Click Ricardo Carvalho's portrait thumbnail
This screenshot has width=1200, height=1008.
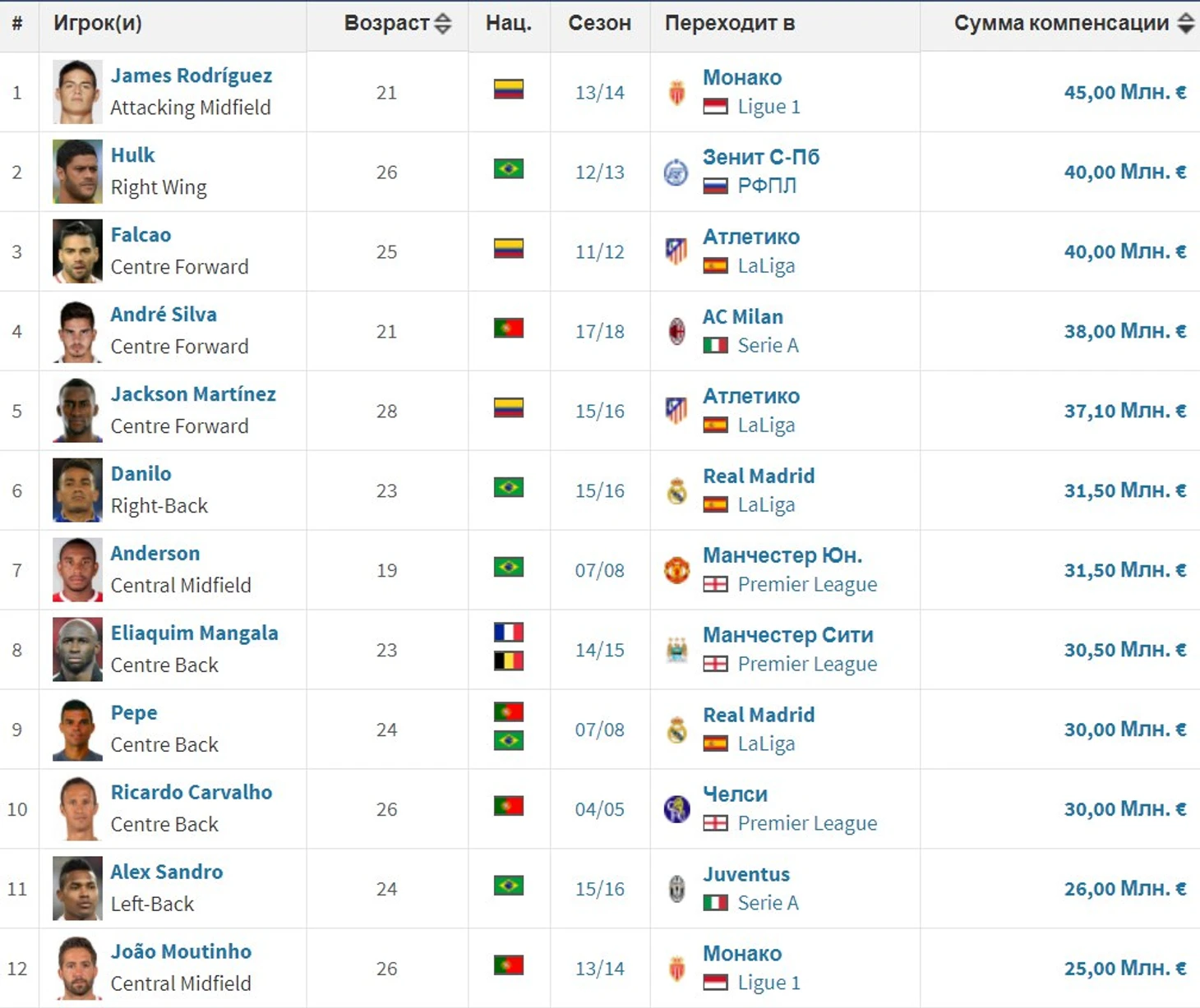[77, 809]
